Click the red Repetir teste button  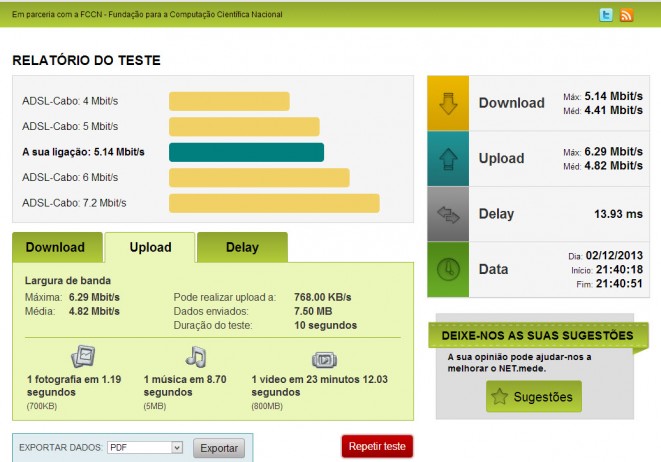(377, 446)
